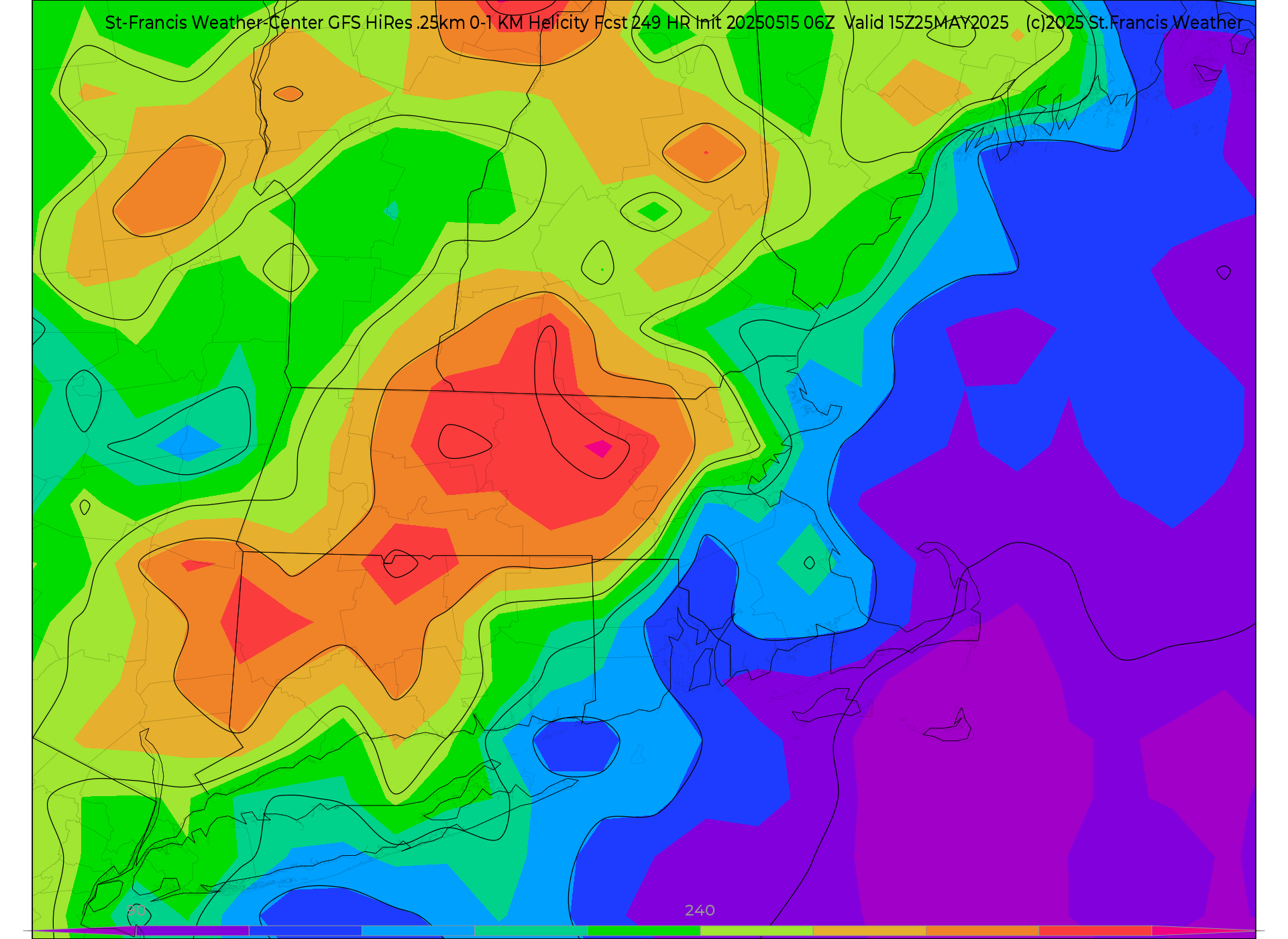Click the "GFS HiRes .25km" text
The width and height of the screenshot is (1288, 939).
(x=396, y=23)
